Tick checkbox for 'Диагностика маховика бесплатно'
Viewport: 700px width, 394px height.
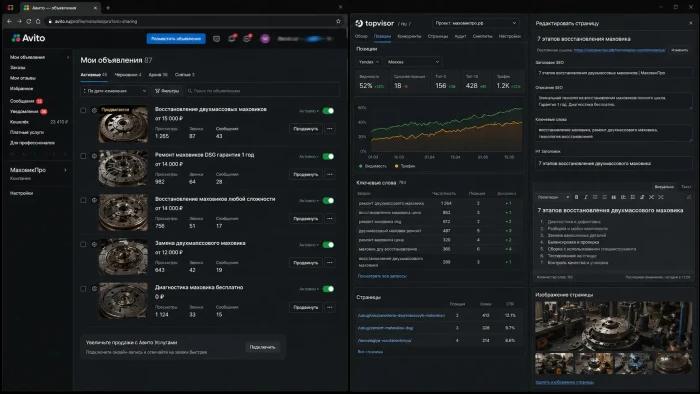[83, 288]
